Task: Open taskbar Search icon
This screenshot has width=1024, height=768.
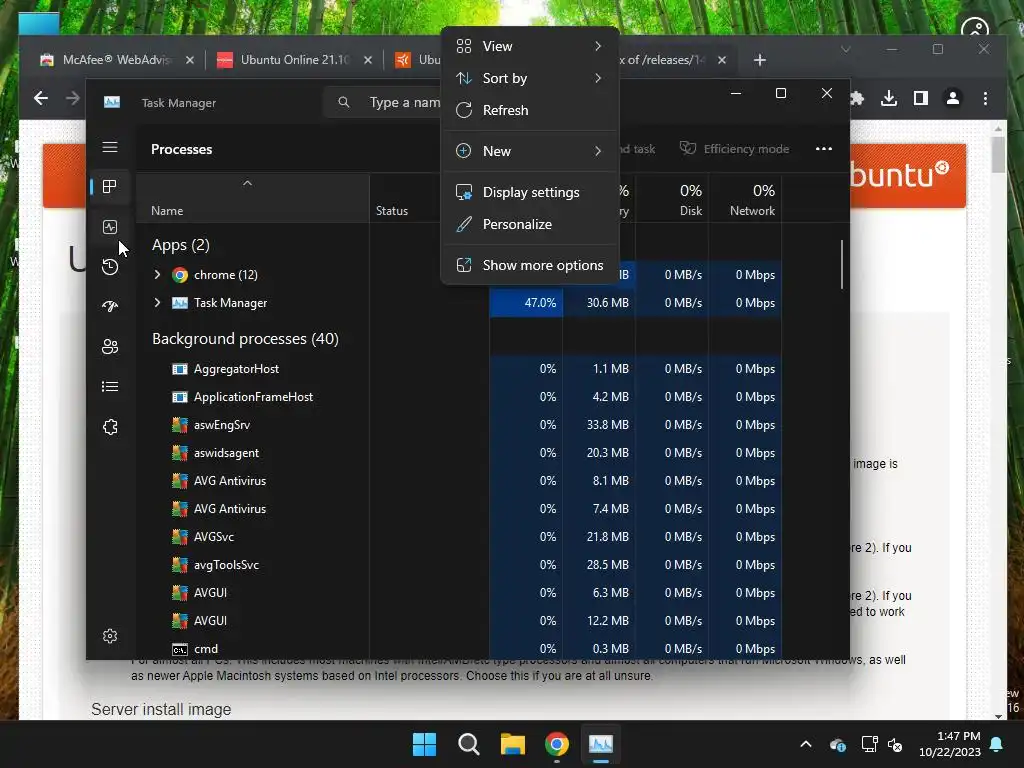Action: coord(468,744)
